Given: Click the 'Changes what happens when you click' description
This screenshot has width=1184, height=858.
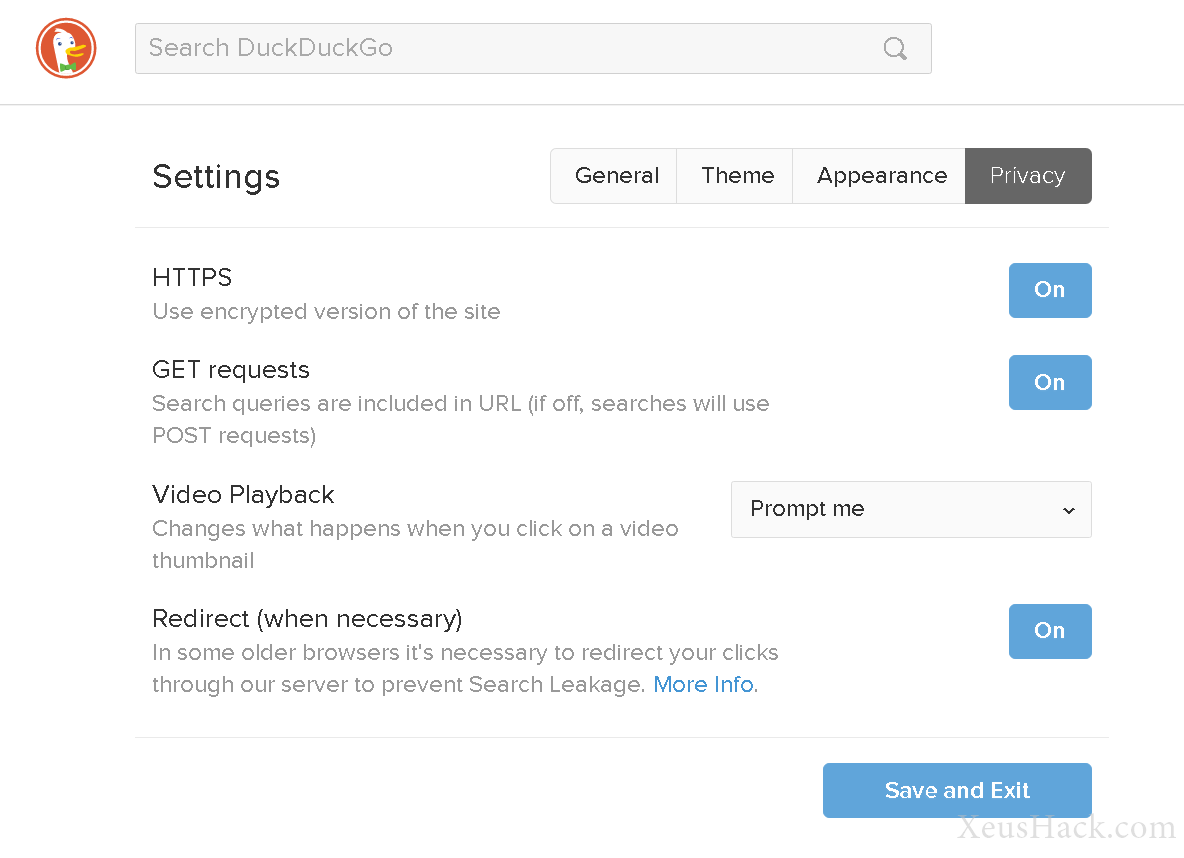Looking at the screenshot, I should click(415, 544).
